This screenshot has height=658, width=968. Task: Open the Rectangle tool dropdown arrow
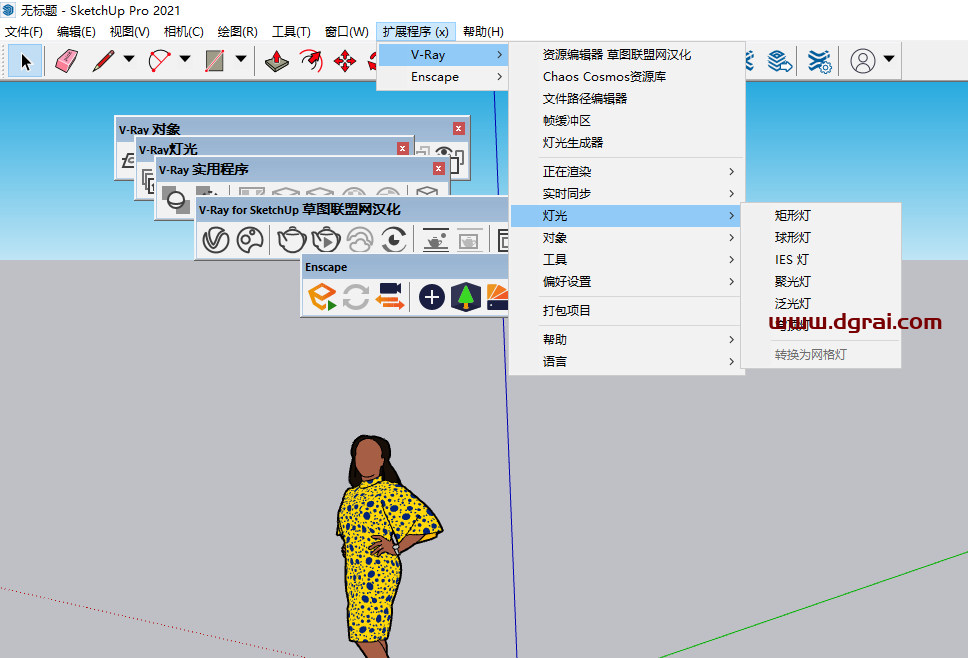[x=239, y=60]
